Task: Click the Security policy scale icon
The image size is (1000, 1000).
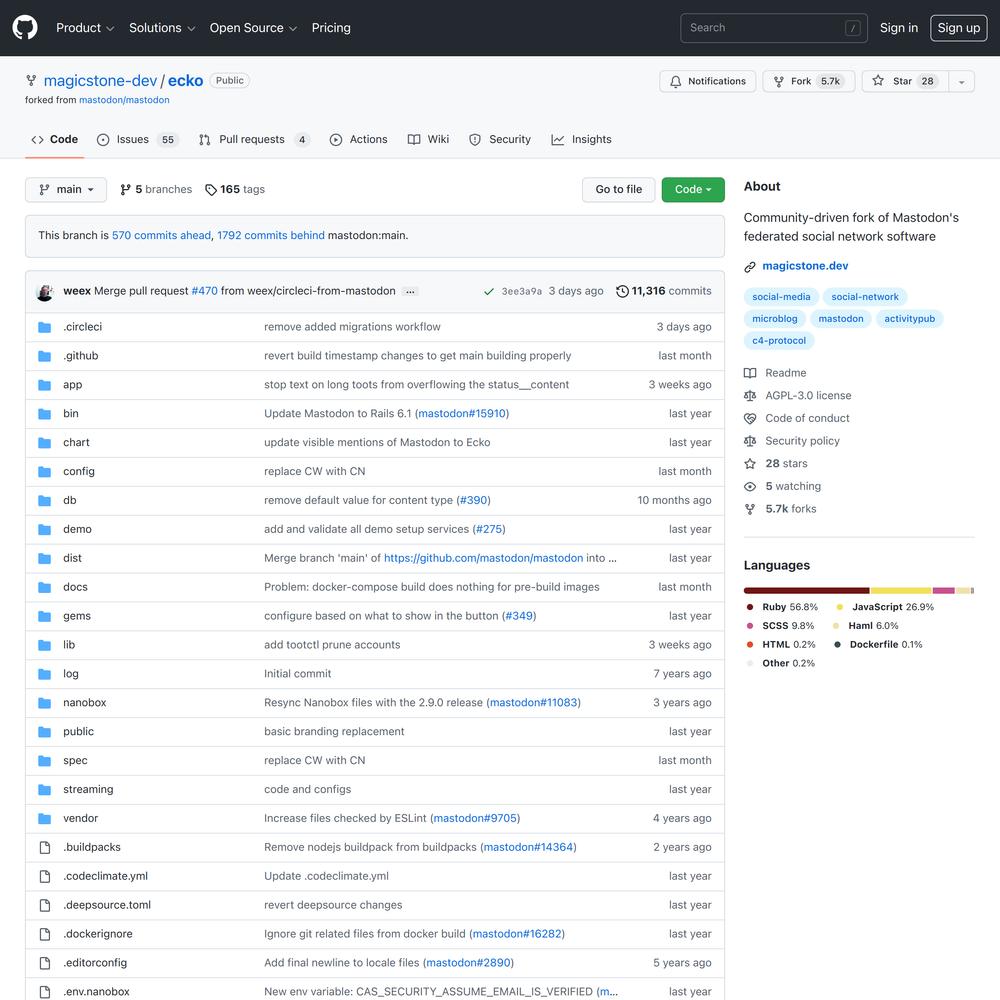Action: pyautogui.click(x=750, y=441)
